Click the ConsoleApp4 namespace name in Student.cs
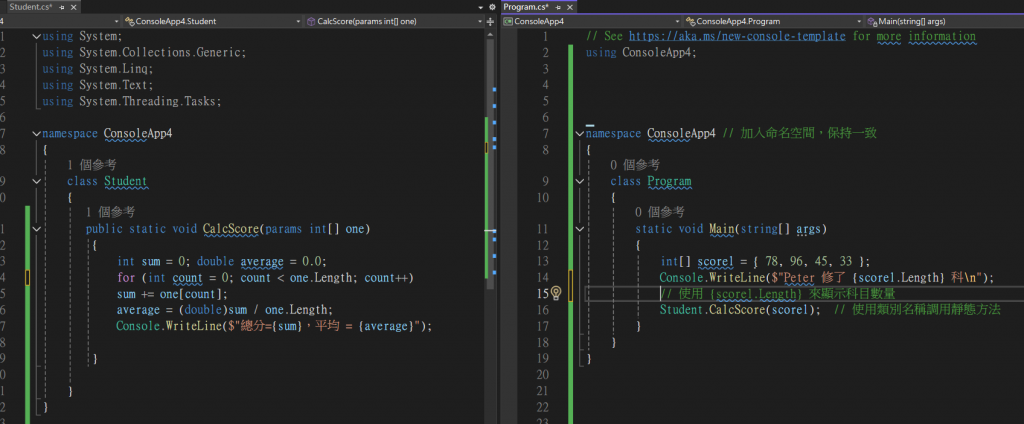 pyautogui.click(x=138, y=133)
